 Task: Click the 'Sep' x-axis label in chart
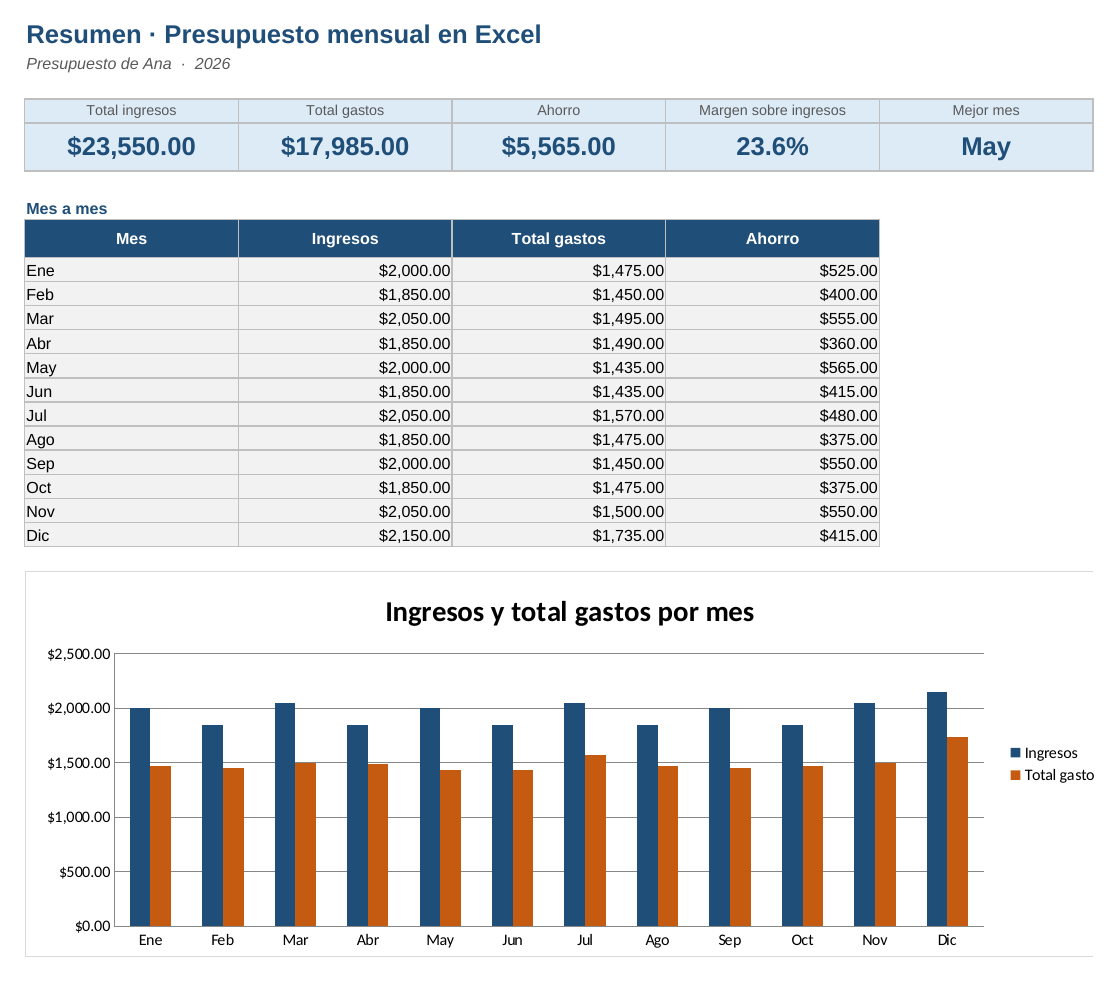click(729, 940)
